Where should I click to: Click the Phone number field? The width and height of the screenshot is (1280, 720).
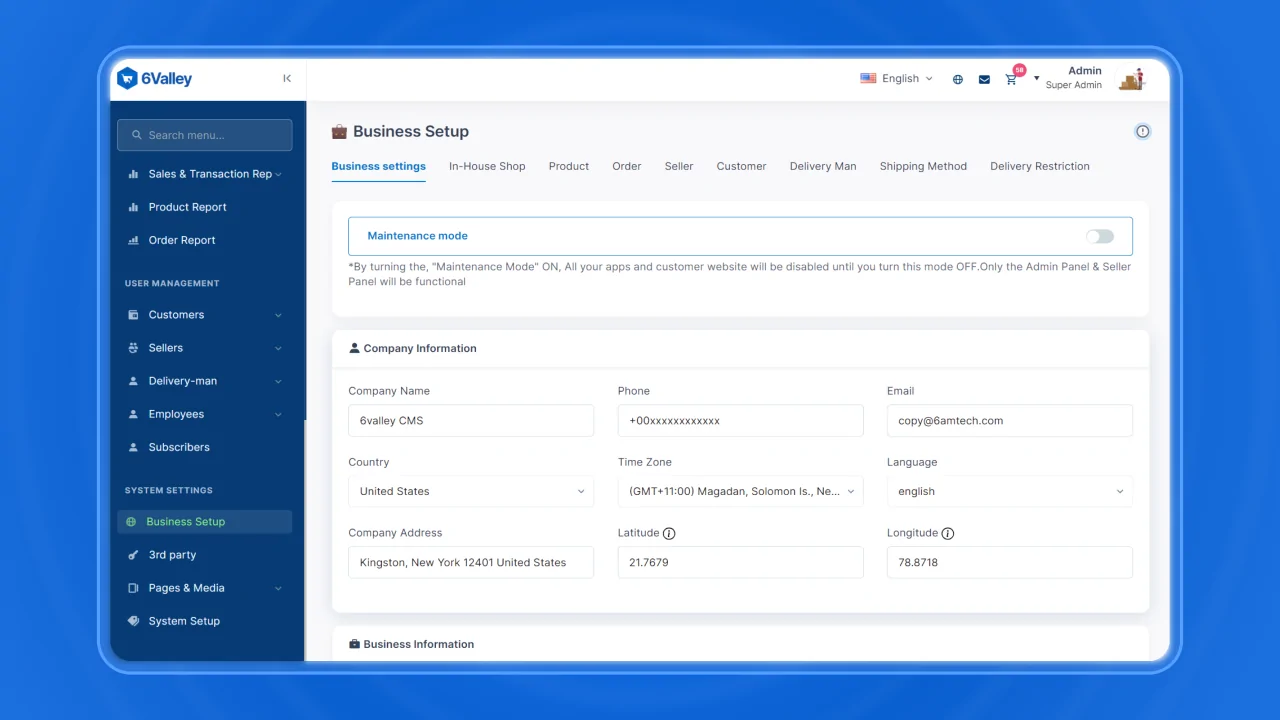pos(740,421)
